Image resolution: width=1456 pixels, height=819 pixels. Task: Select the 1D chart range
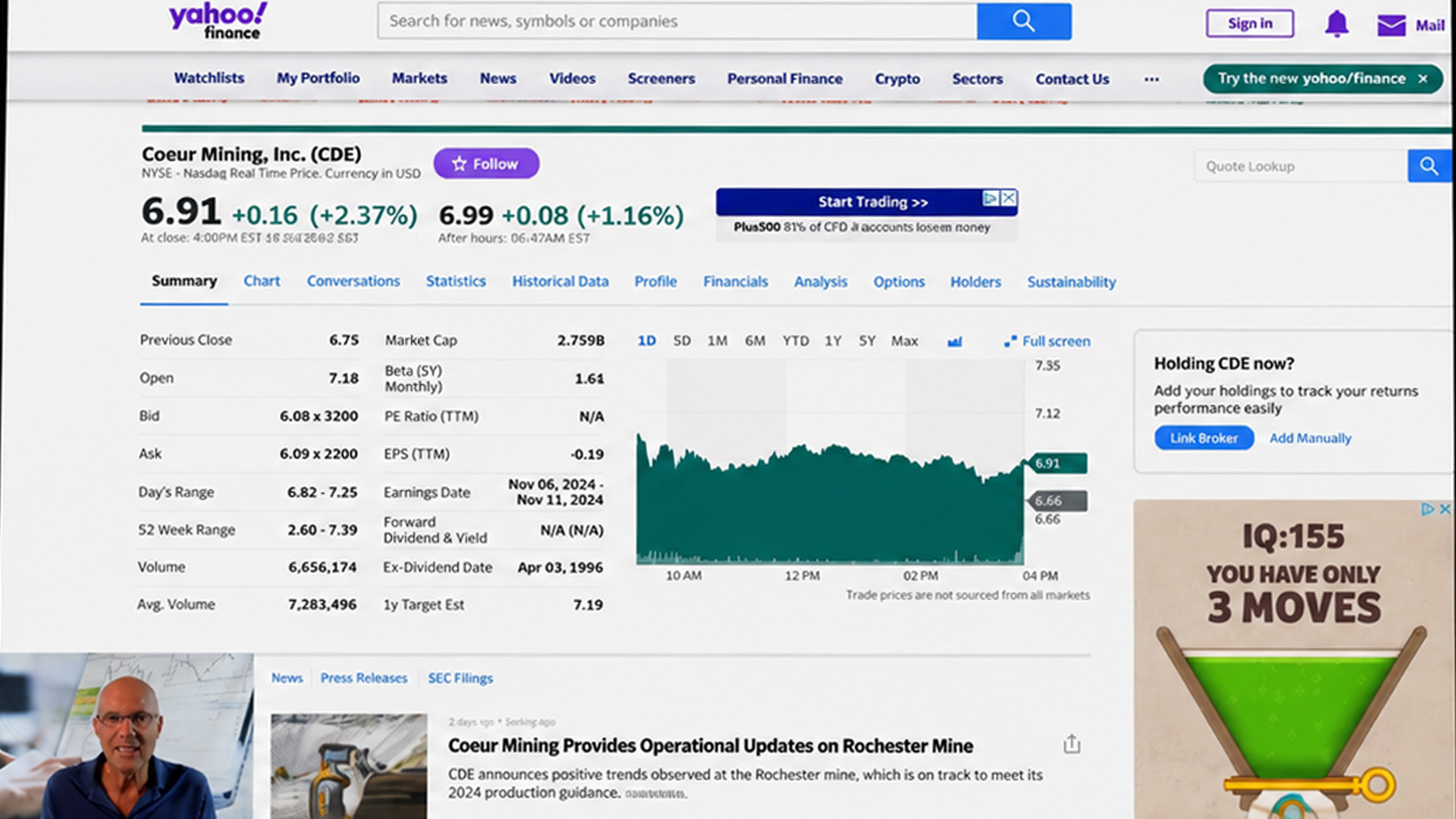[x=647, y=341]
